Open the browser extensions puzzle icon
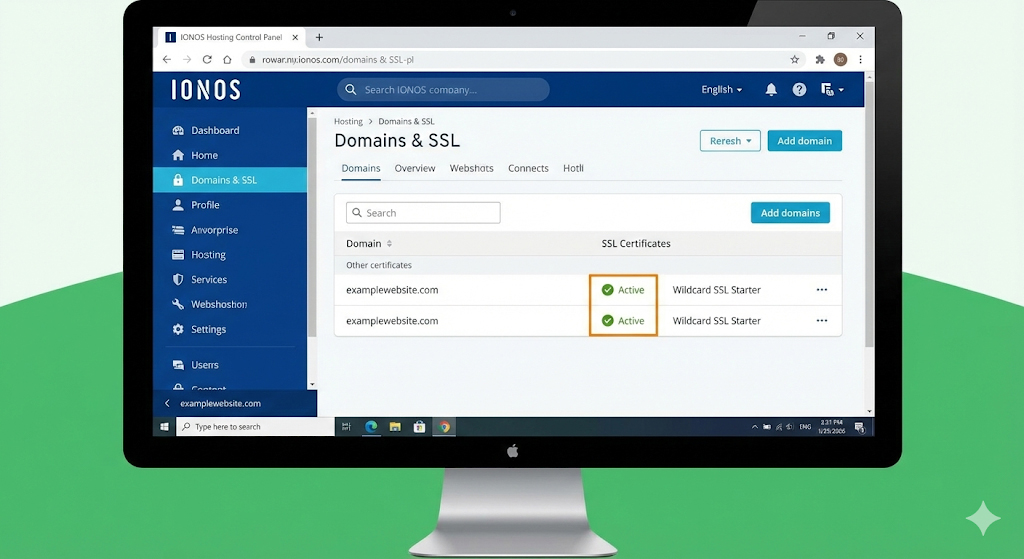Viewport: 1024px width, 559px height. pos(820,59)
